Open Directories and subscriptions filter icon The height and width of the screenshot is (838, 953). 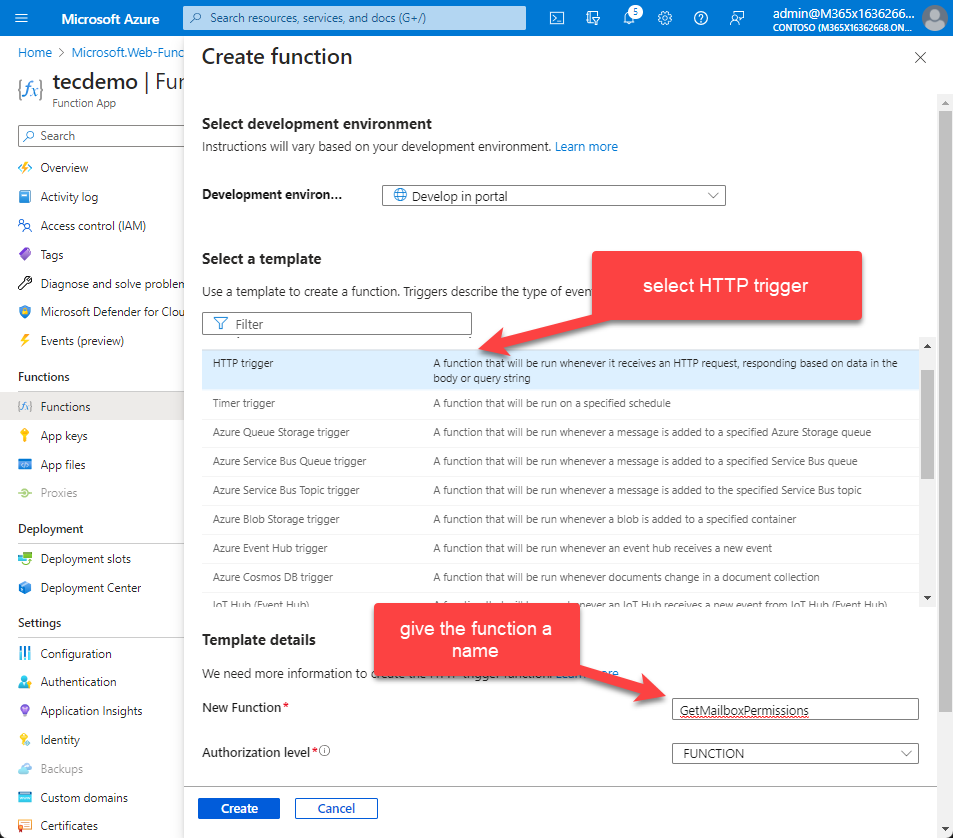(x=593, y=18)
